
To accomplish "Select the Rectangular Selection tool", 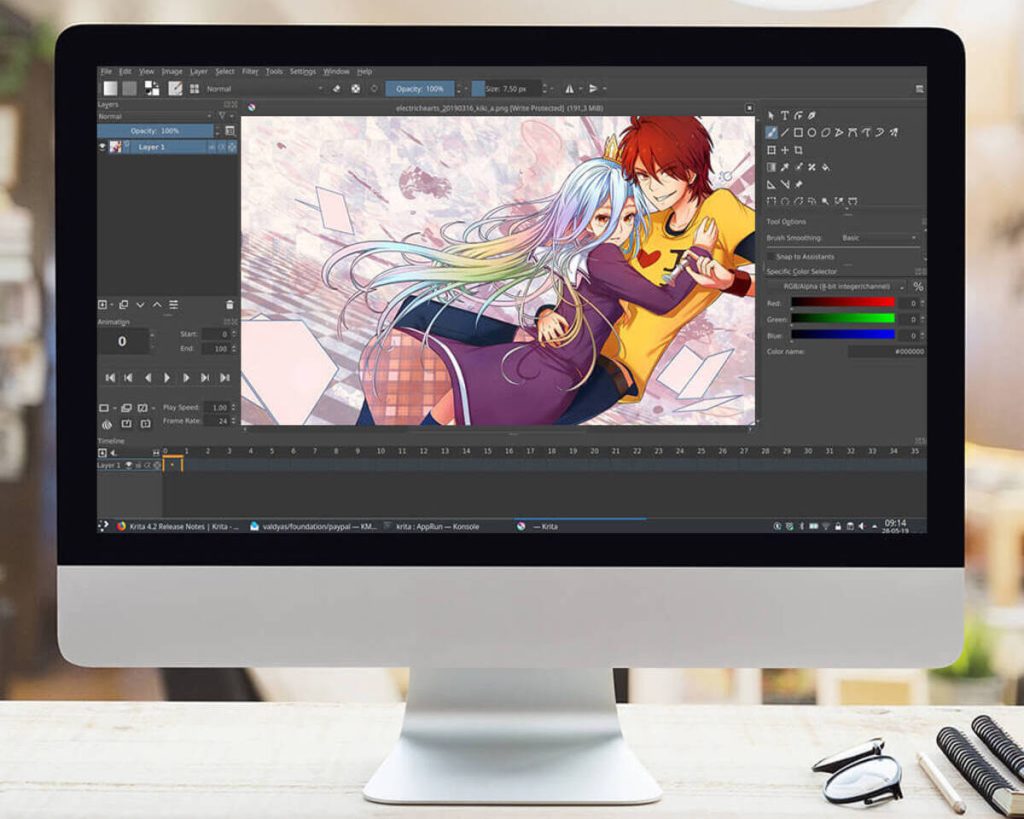I will coord(771,202).
